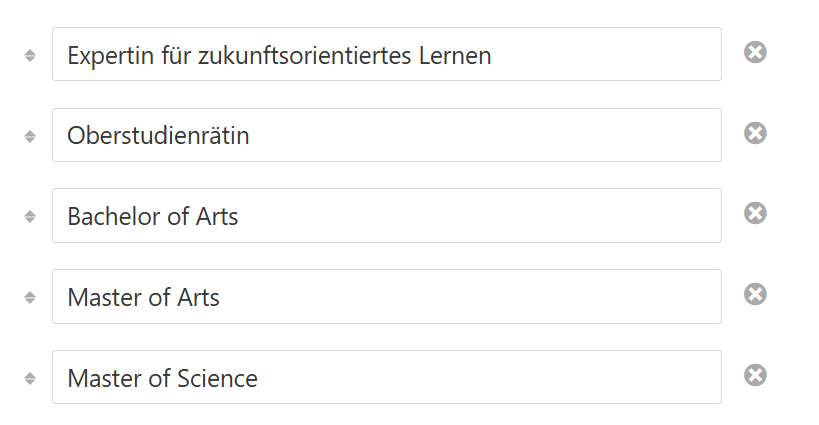
Task: Edit the Oberstudienrätin text field
Action: coord(387,135)
